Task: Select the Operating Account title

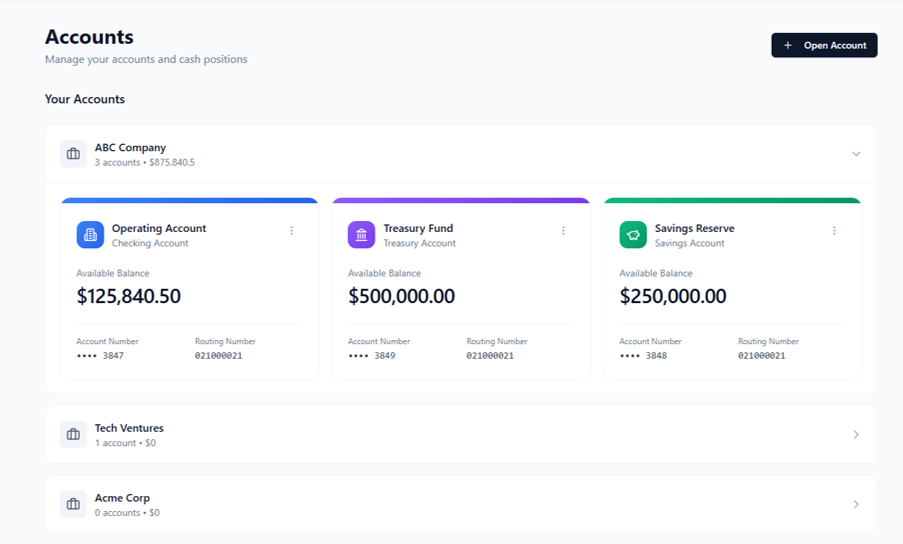Action: (159, 228)
